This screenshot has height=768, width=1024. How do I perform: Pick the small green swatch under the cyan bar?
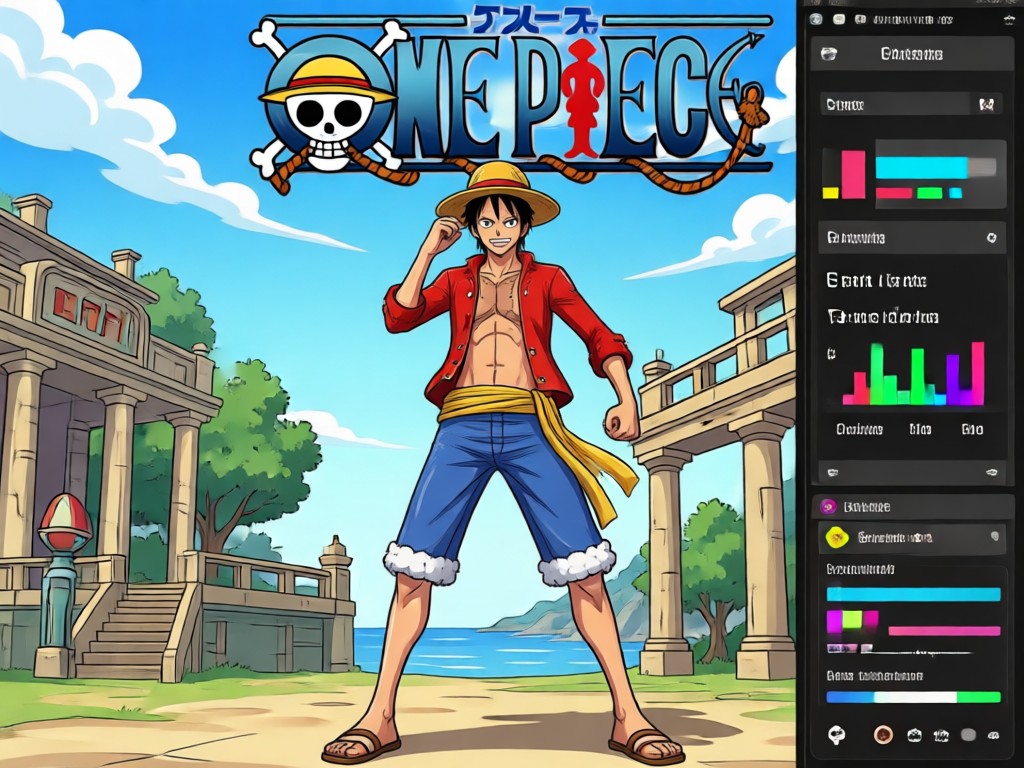(929, 193)
